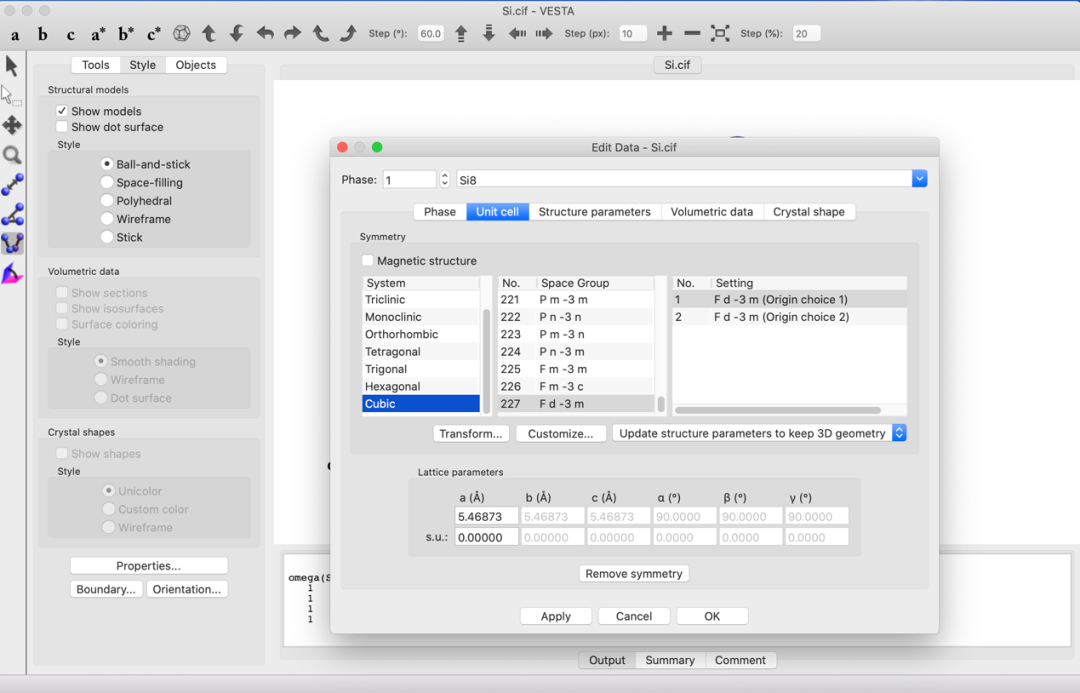This screenshot has height=693, width=1080.
Task: Translate the structure left
Action: click(x=517, y=33)
